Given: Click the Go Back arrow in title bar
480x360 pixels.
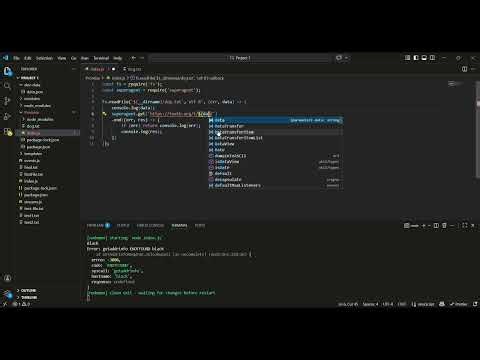Looking at the screenshot, I should [x=134, y=58].
